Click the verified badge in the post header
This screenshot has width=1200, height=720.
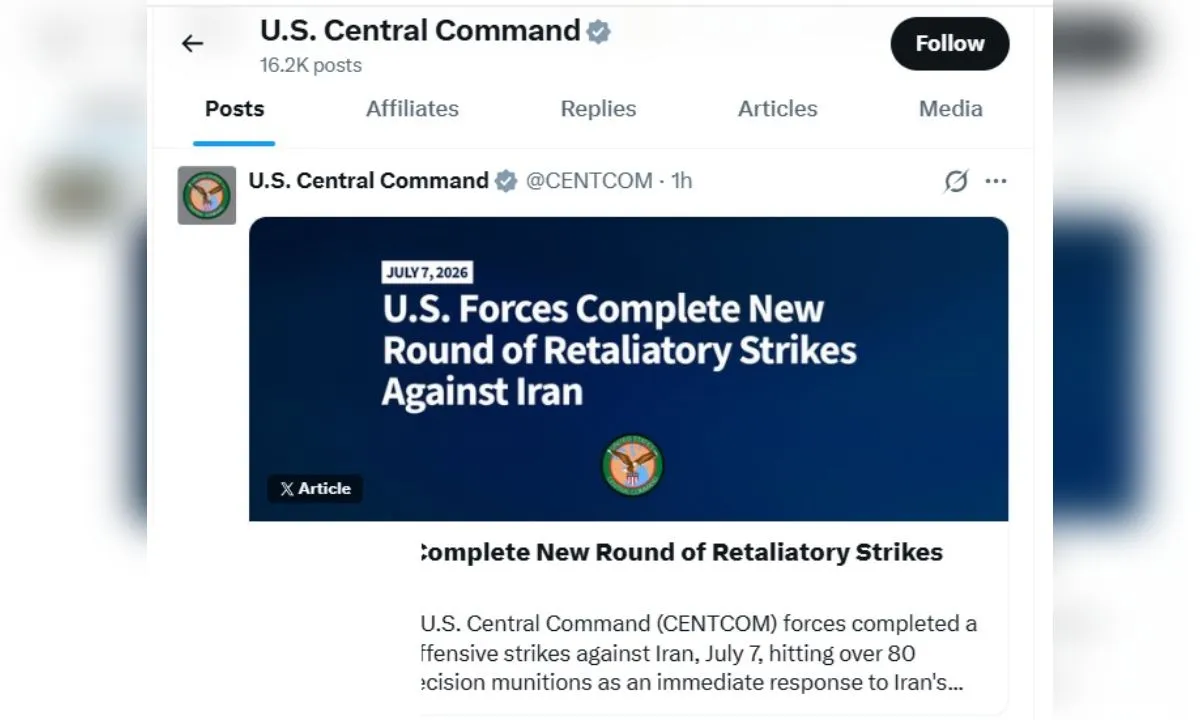tap(507, 181)
